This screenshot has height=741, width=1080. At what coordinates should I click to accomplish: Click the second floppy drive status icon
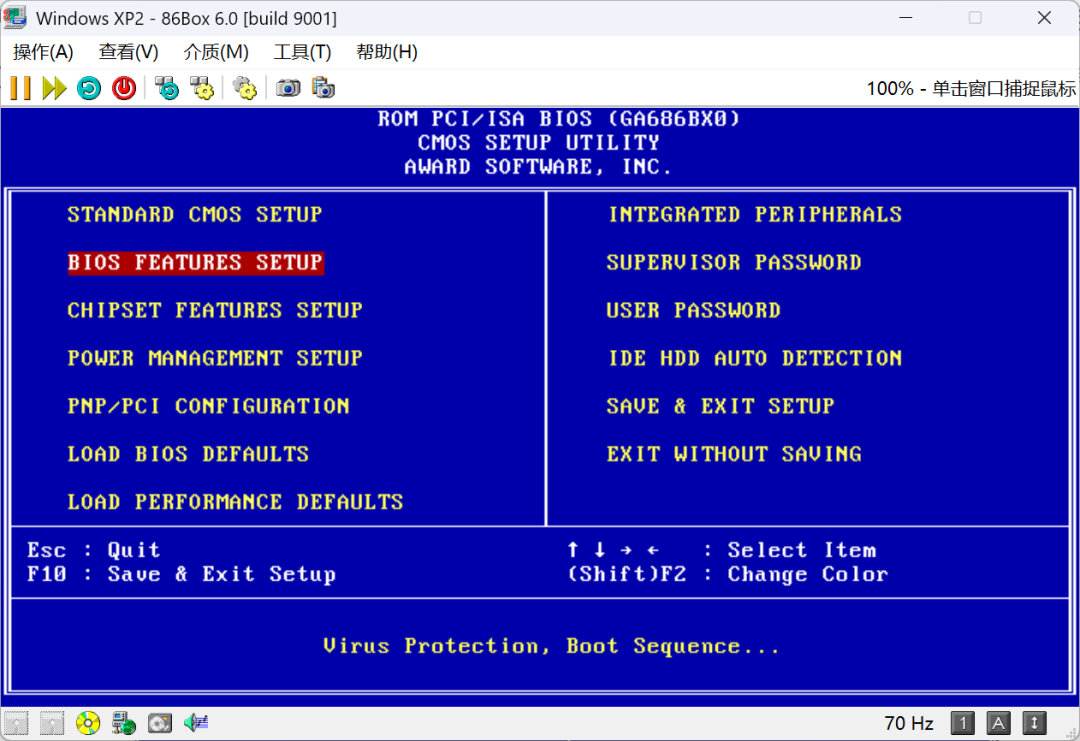pos(52,723)
